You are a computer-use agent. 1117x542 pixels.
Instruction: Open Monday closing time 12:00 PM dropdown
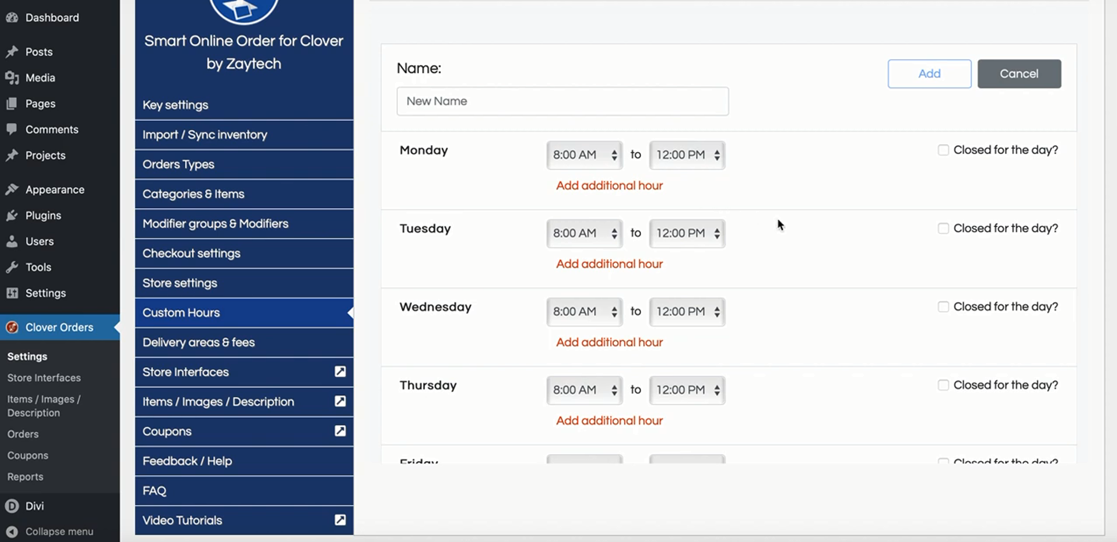687,155
